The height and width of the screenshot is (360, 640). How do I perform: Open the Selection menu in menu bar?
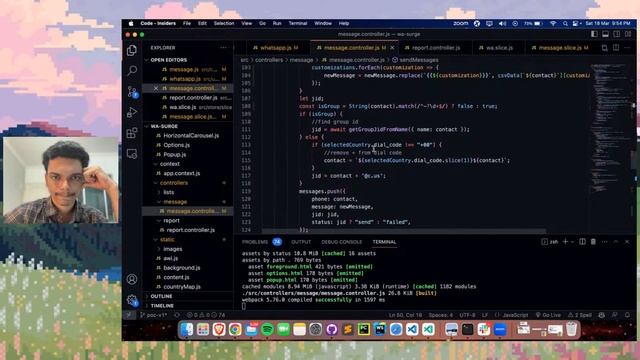tap(224, 24)
